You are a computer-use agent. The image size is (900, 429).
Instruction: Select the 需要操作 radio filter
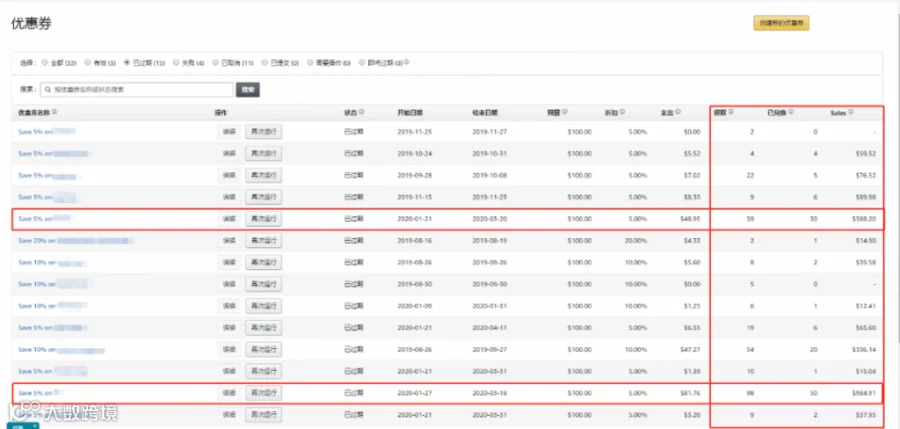(310, 63)
